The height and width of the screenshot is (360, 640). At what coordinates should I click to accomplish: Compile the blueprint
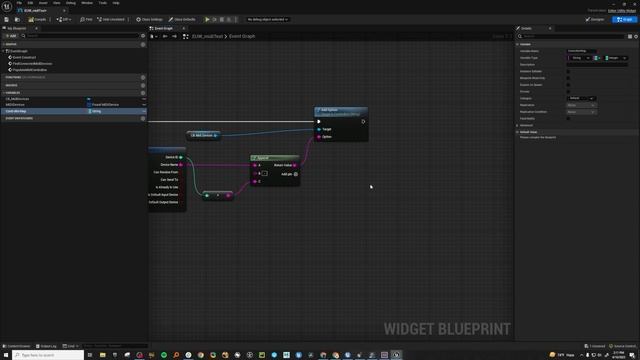point(38,19)
